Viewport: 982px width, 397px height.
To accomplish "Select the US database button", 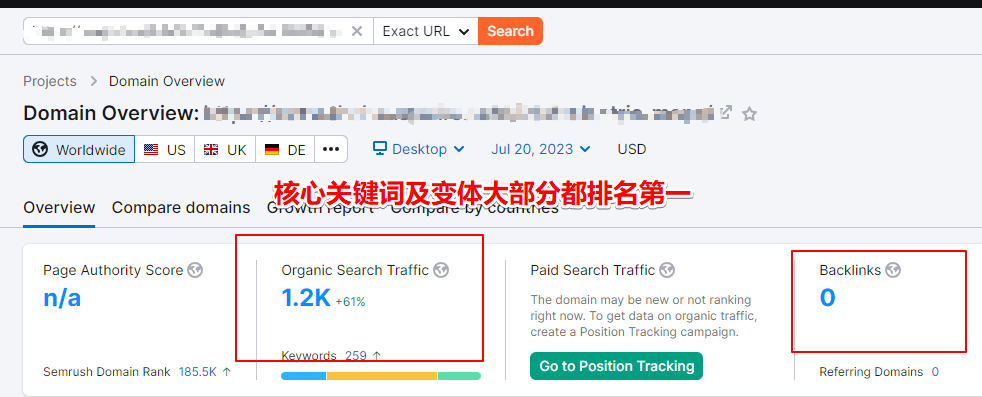I will click(165, 150).
